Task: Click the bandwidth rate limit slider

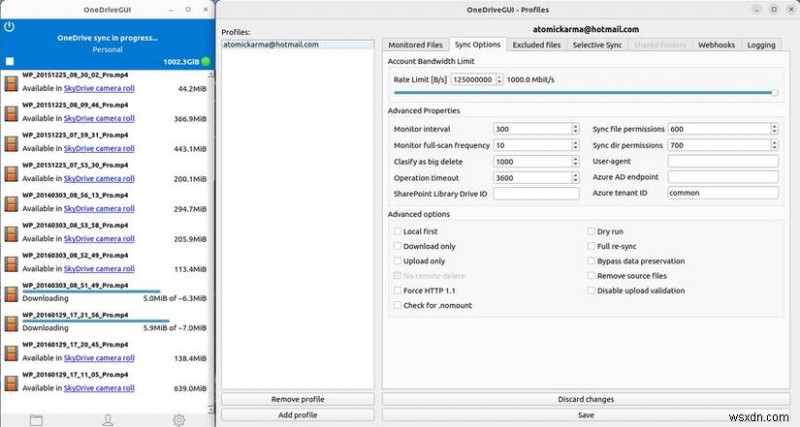Action: click(x=586, y=93)
